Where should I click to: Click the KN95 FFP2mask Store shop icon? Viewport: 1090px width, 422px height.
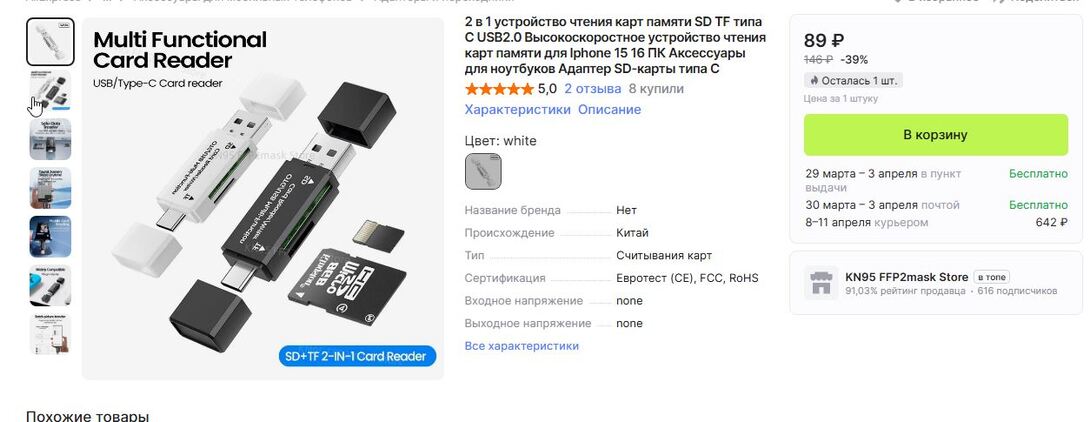(821, 283)
